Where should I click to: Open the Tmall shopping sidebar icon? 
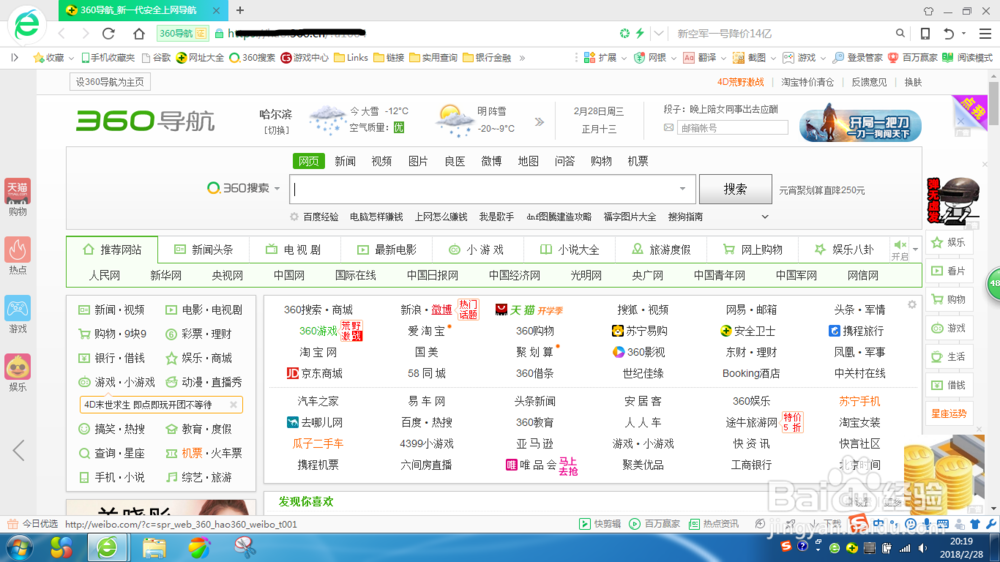(18, 197)
